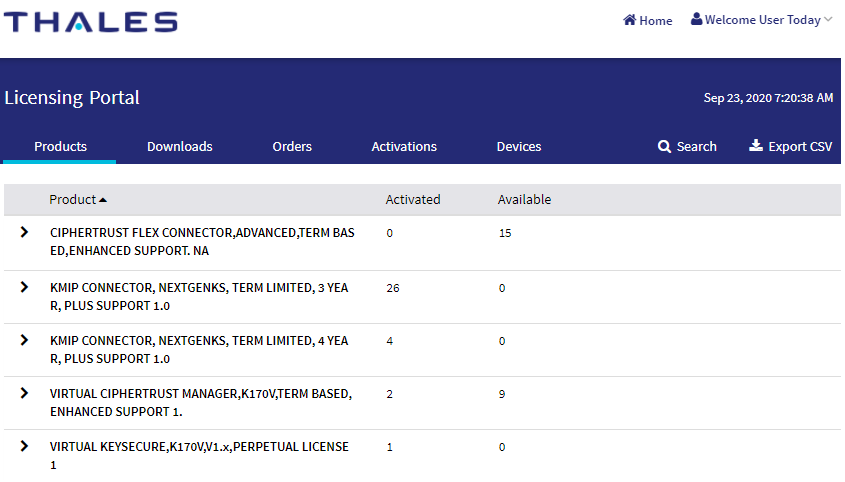Select VIRTUAL CIPHERTRUST MANAGER product name
The width and height of the screenshot is (845, 482).
201,403
